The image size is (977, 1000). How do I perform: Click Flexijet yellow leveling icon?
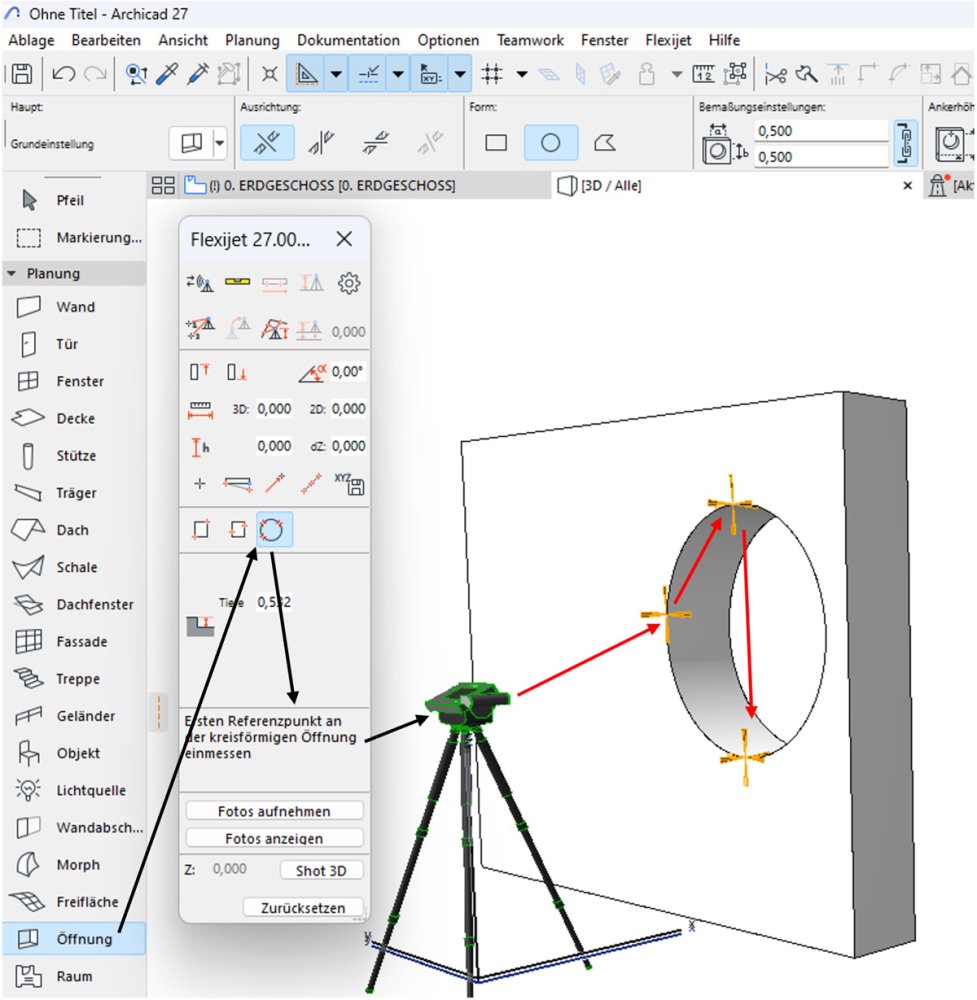pos(237,281)
